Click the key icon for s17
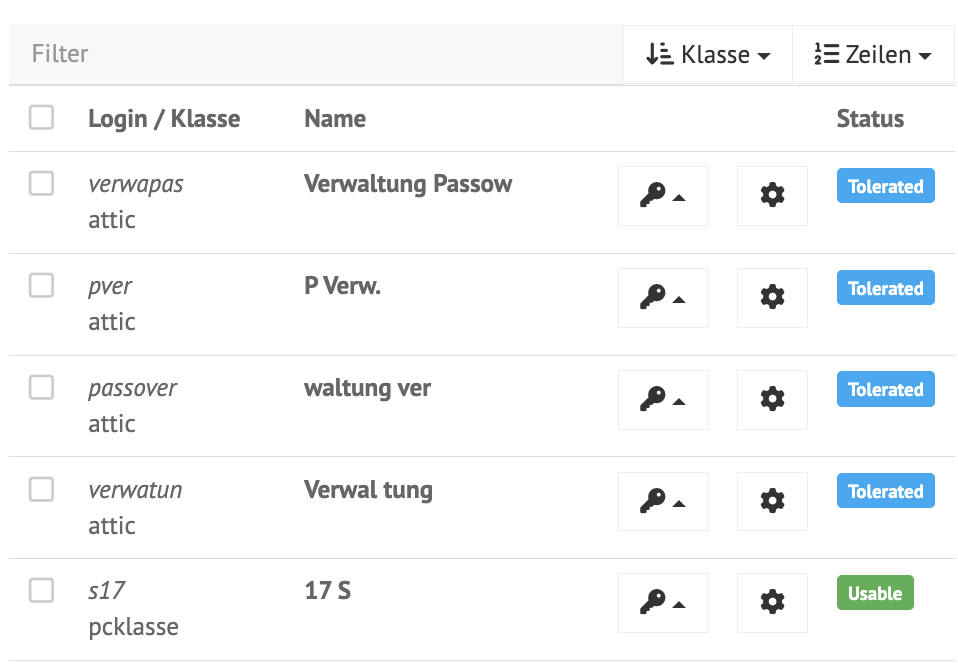 click(663, 603)
